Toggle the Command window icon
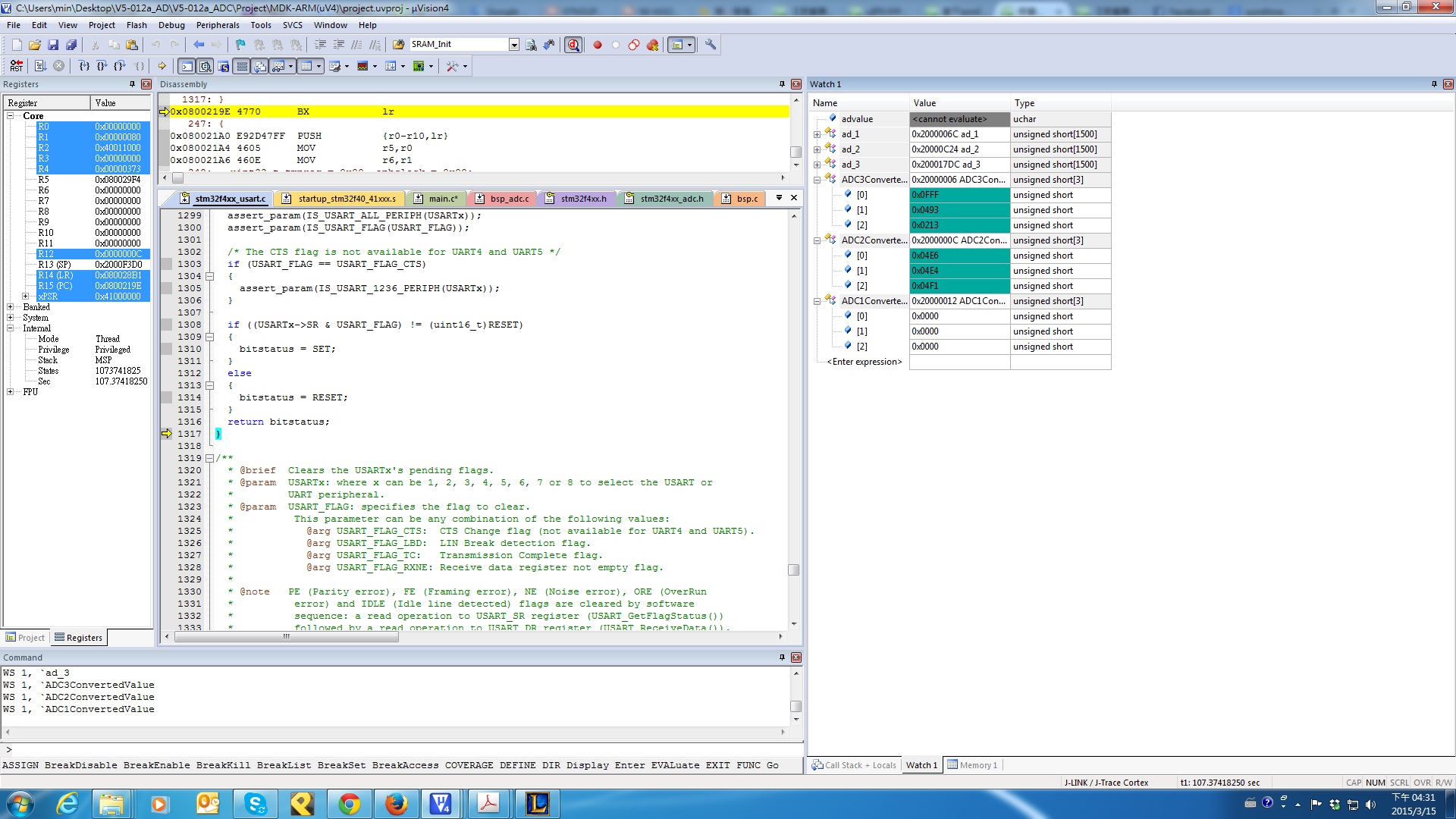This screenshot has width=1456, height=819. pyautogui.click(x=187, y=66)
